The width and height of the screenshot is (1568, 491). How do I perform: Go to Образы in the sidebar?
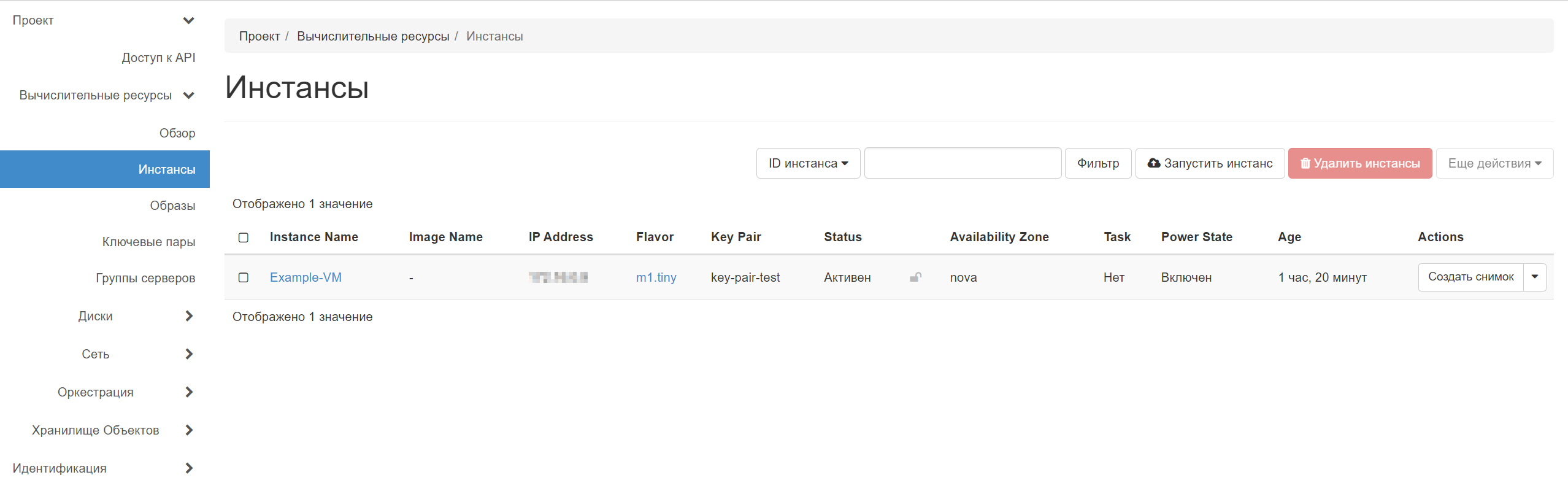(x=172, y=206)
